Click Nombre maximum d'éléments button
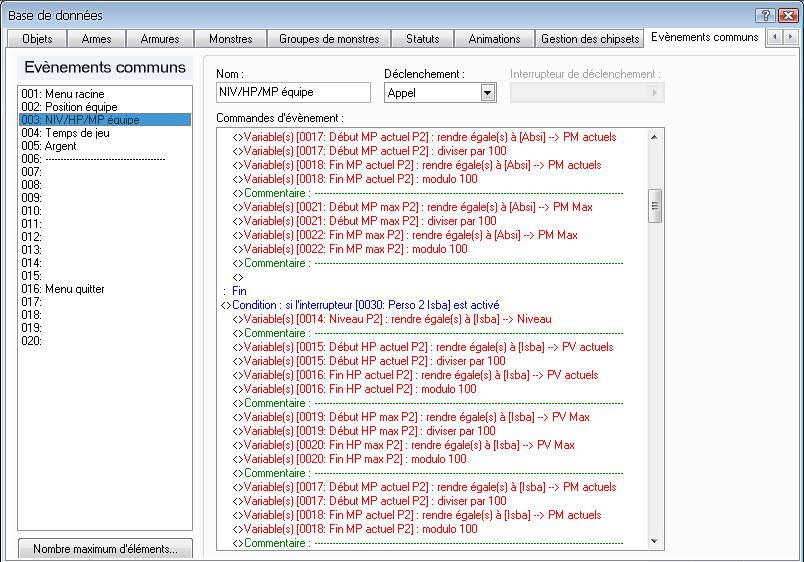 point(105,549)
